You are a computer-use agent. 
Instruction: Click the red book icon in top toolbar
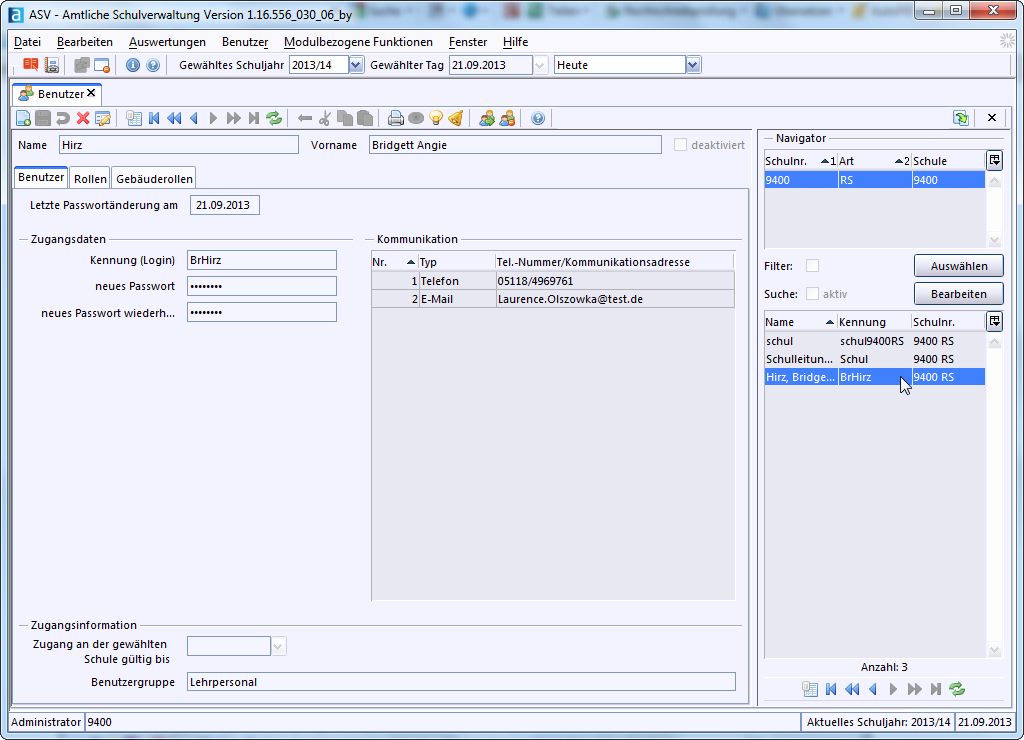[x=30, y=65]
